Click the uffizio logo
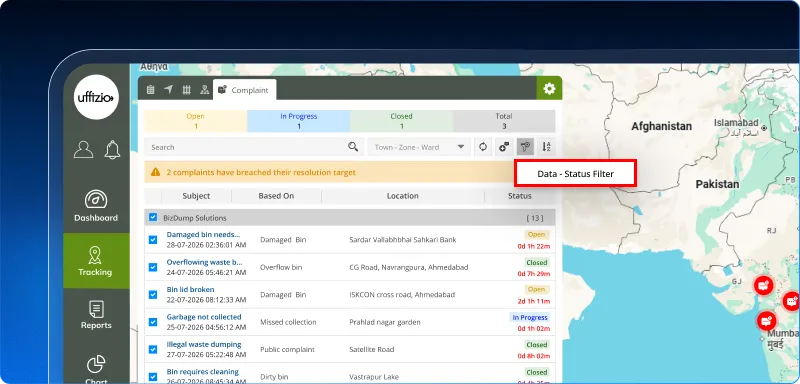Viewport: 800px width, 384px height. tap(96, 97)
